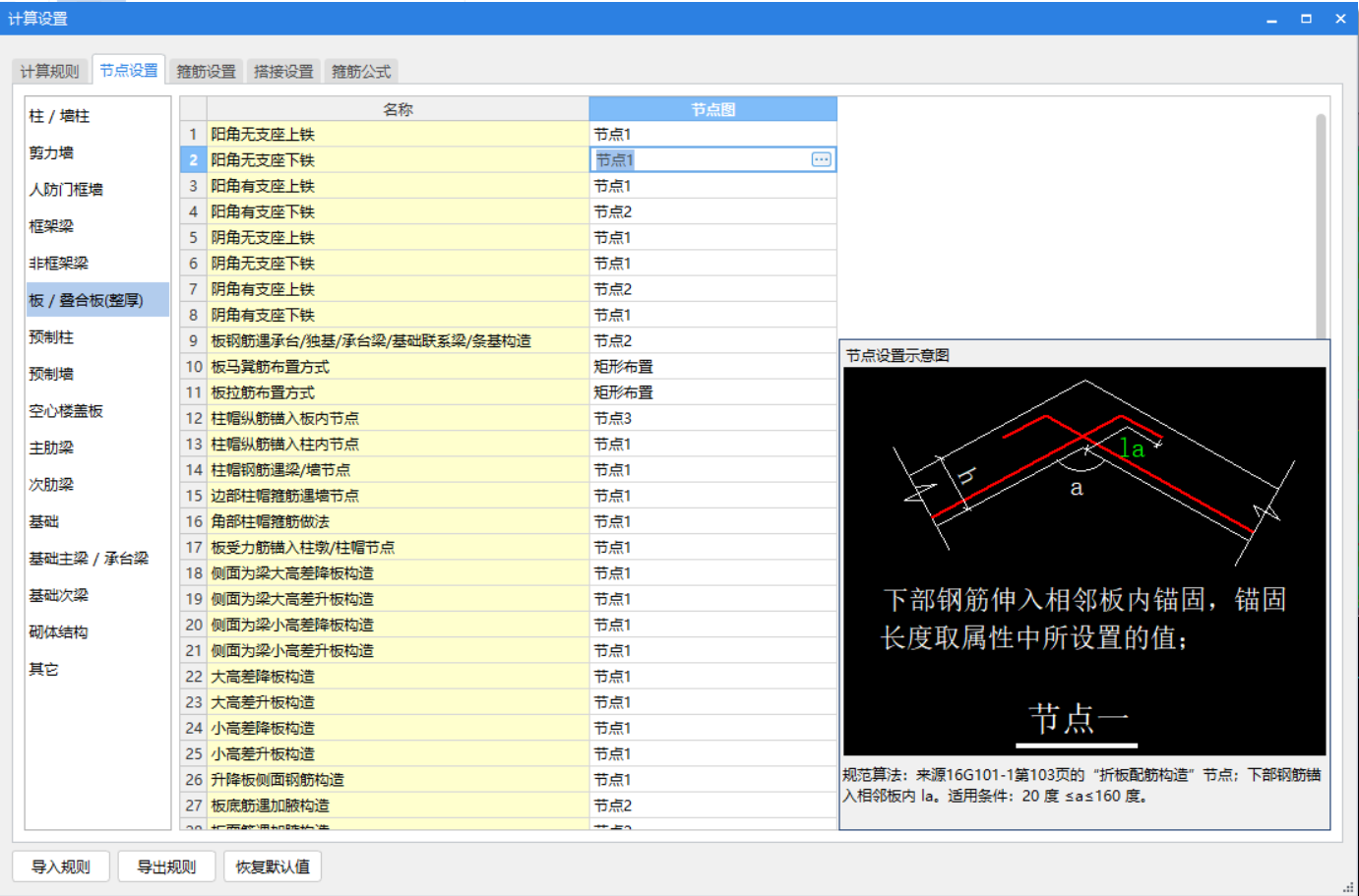Switch to 箍筋设置 tab
The width and height of the screenshot is (1359, 896).
[206, 71]
